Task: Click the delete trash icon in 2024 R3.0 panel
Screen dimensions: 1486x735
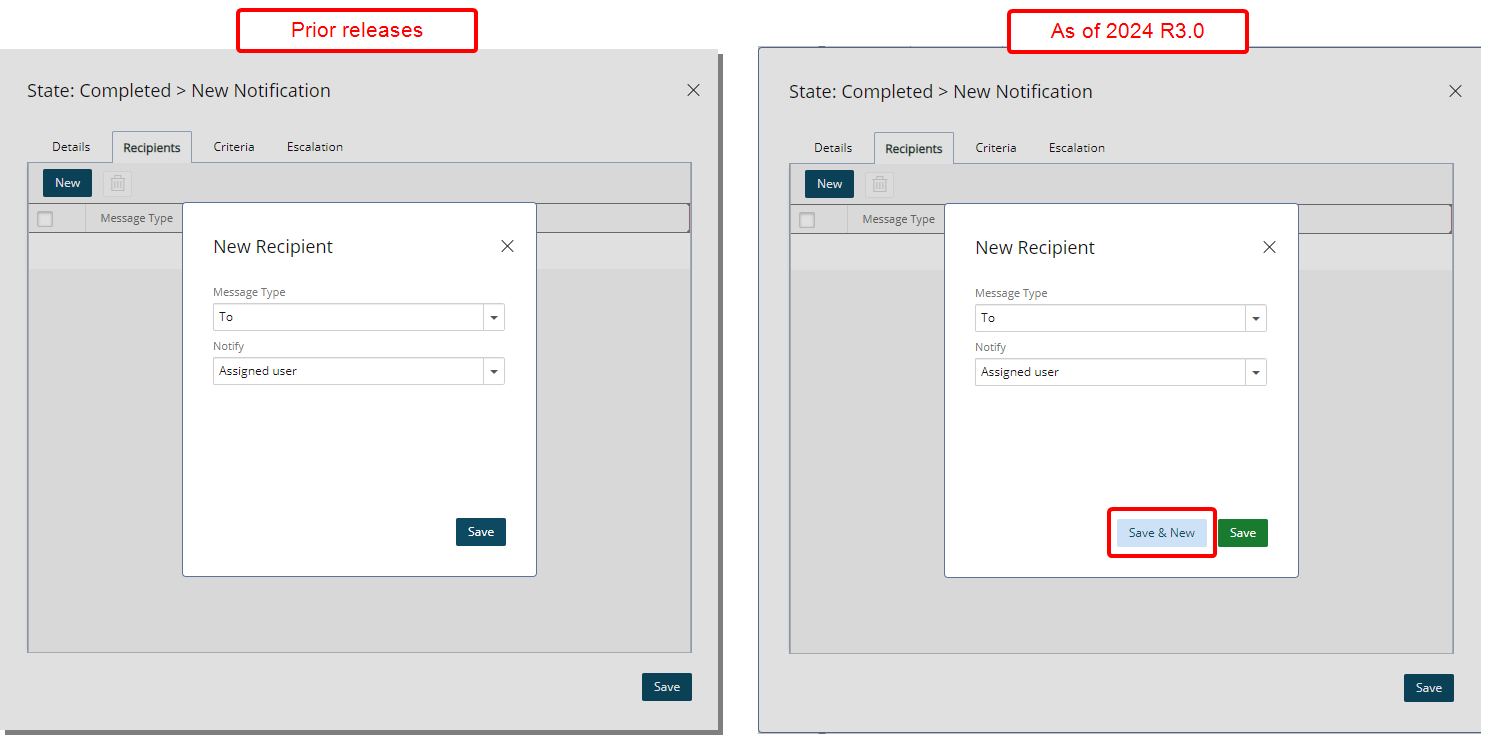Action: point(879,184)
